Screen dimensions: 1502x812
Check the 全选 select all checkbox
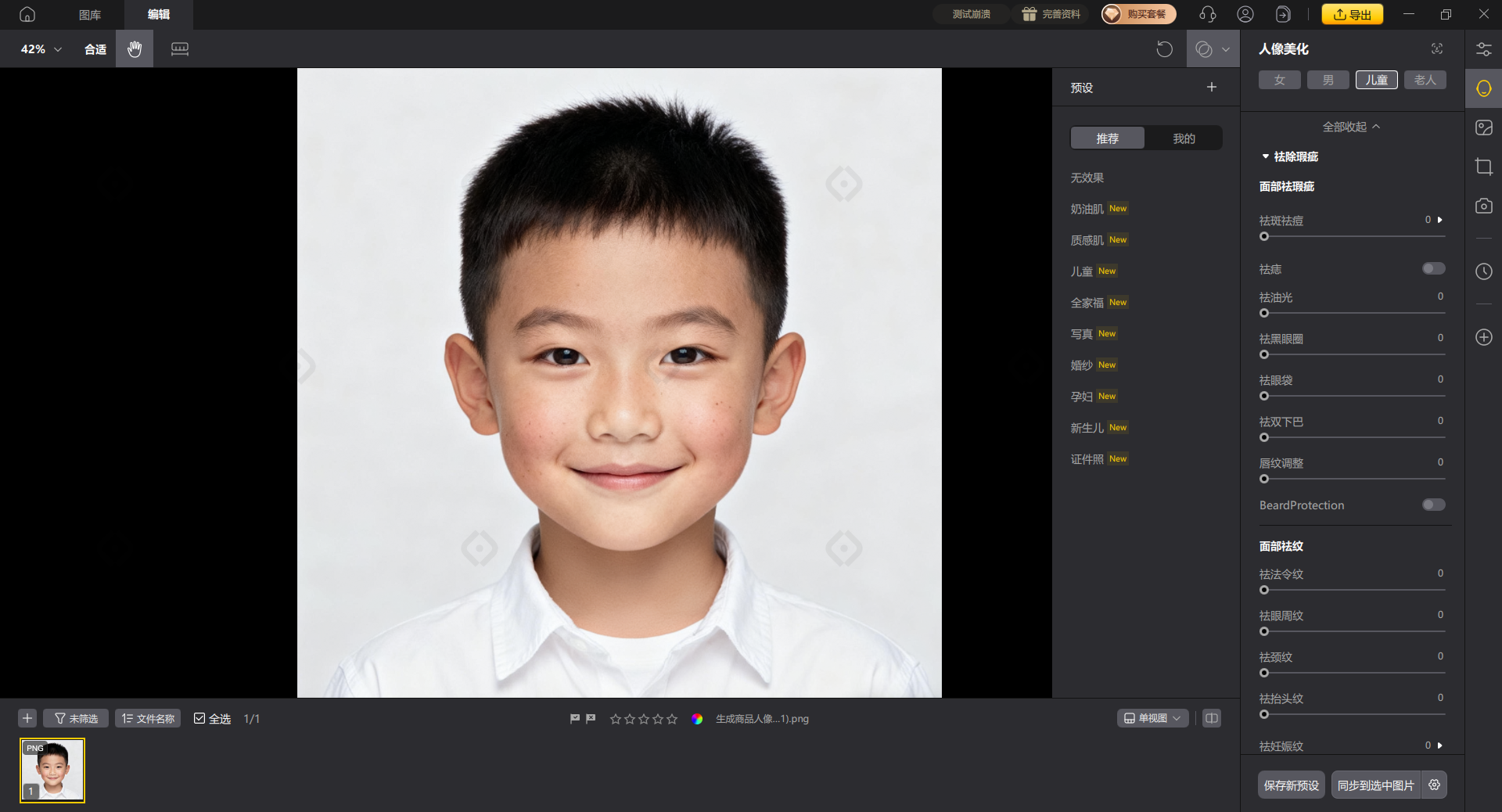(x=199, y=718)
